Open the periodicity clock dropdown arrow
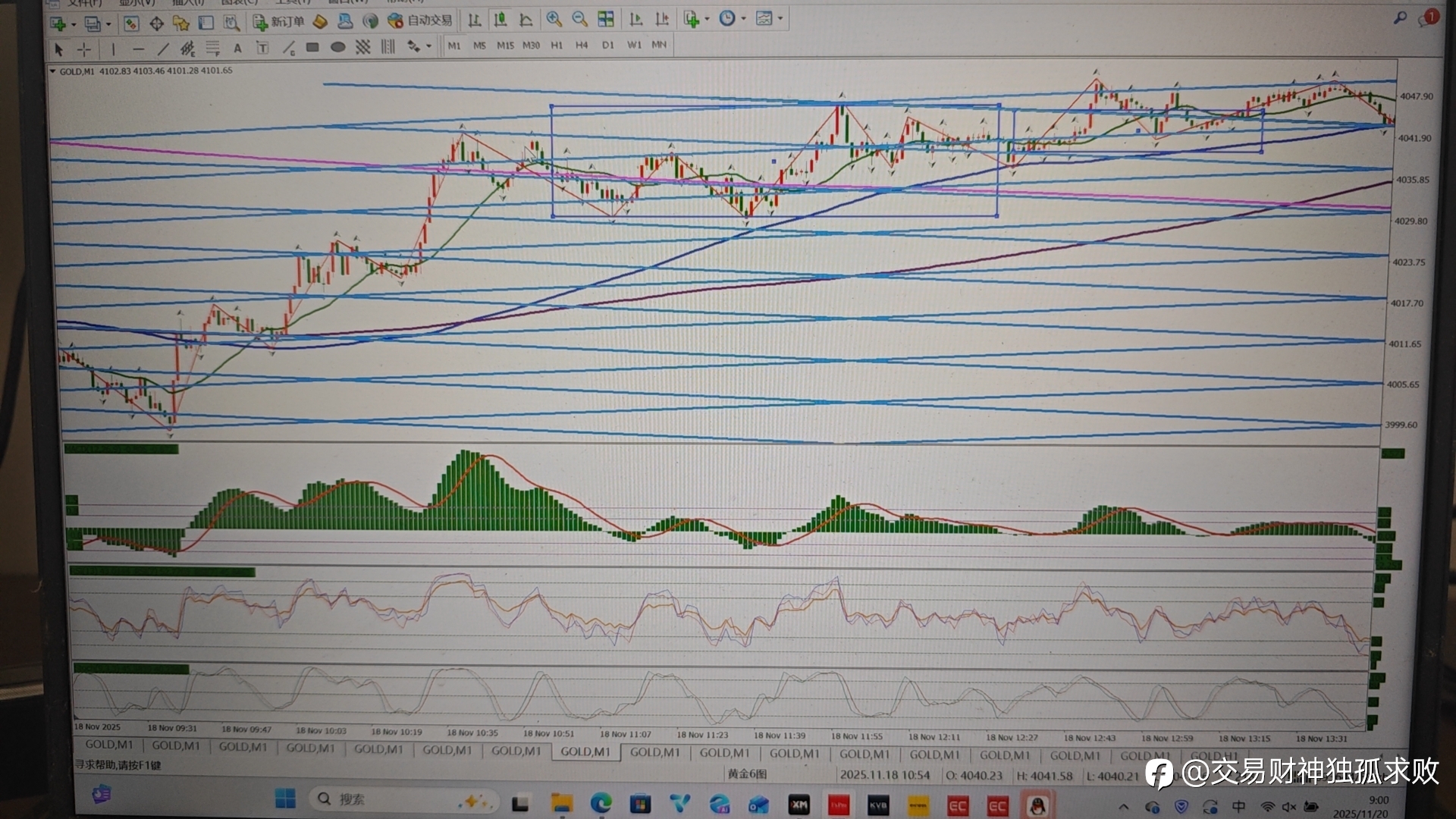Image resolution: width=1456 pixels, height=819 pixels. [744, 19]
